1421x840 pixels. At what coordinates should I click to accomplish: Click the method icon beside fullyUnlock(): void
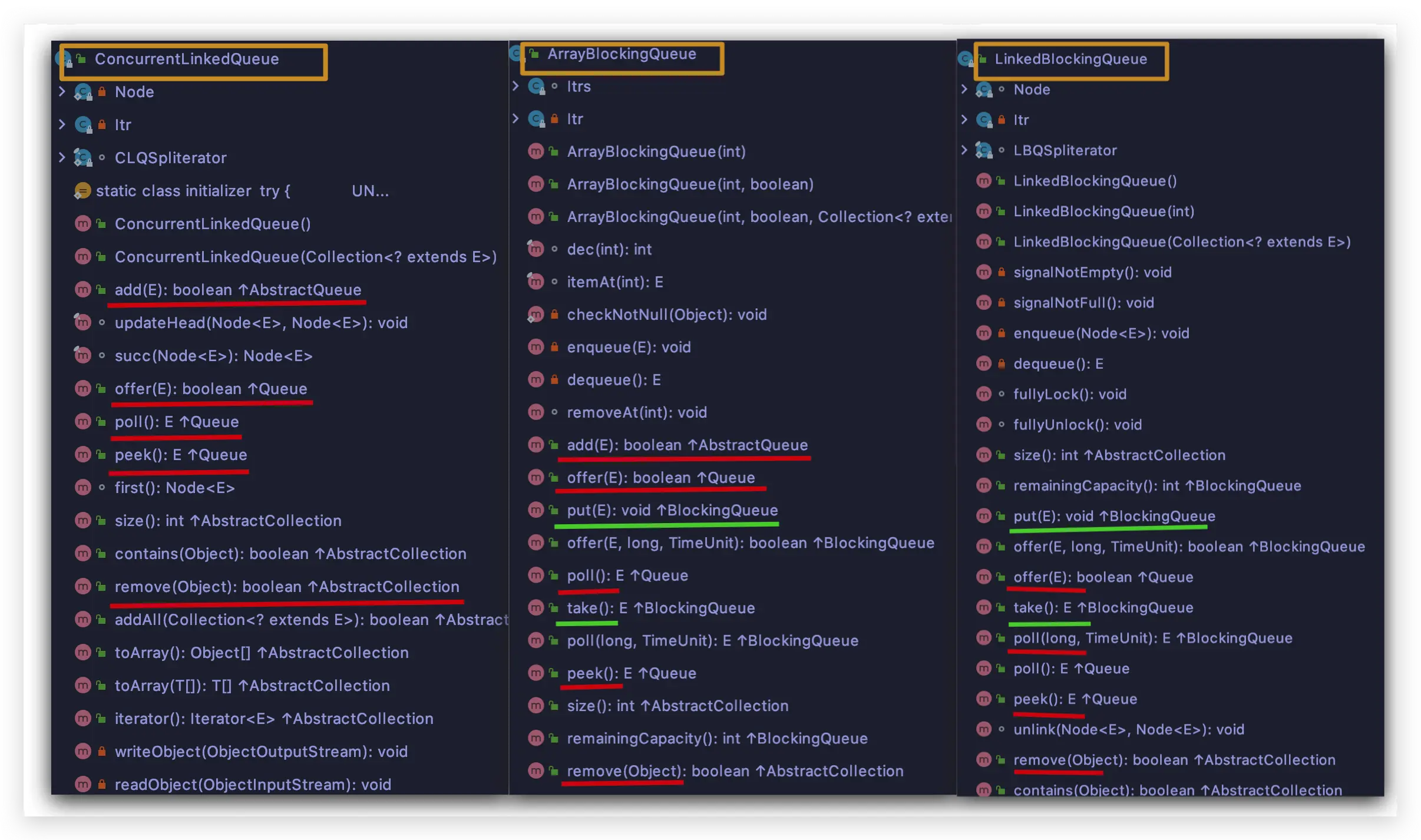click(x=984, y=425)
